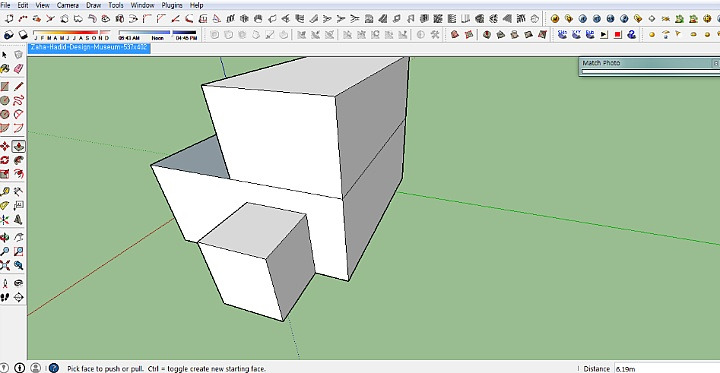This screenshot has height=373, width=720.
Task: Select the pink Eraser tool
Action: tap(18, 68)
